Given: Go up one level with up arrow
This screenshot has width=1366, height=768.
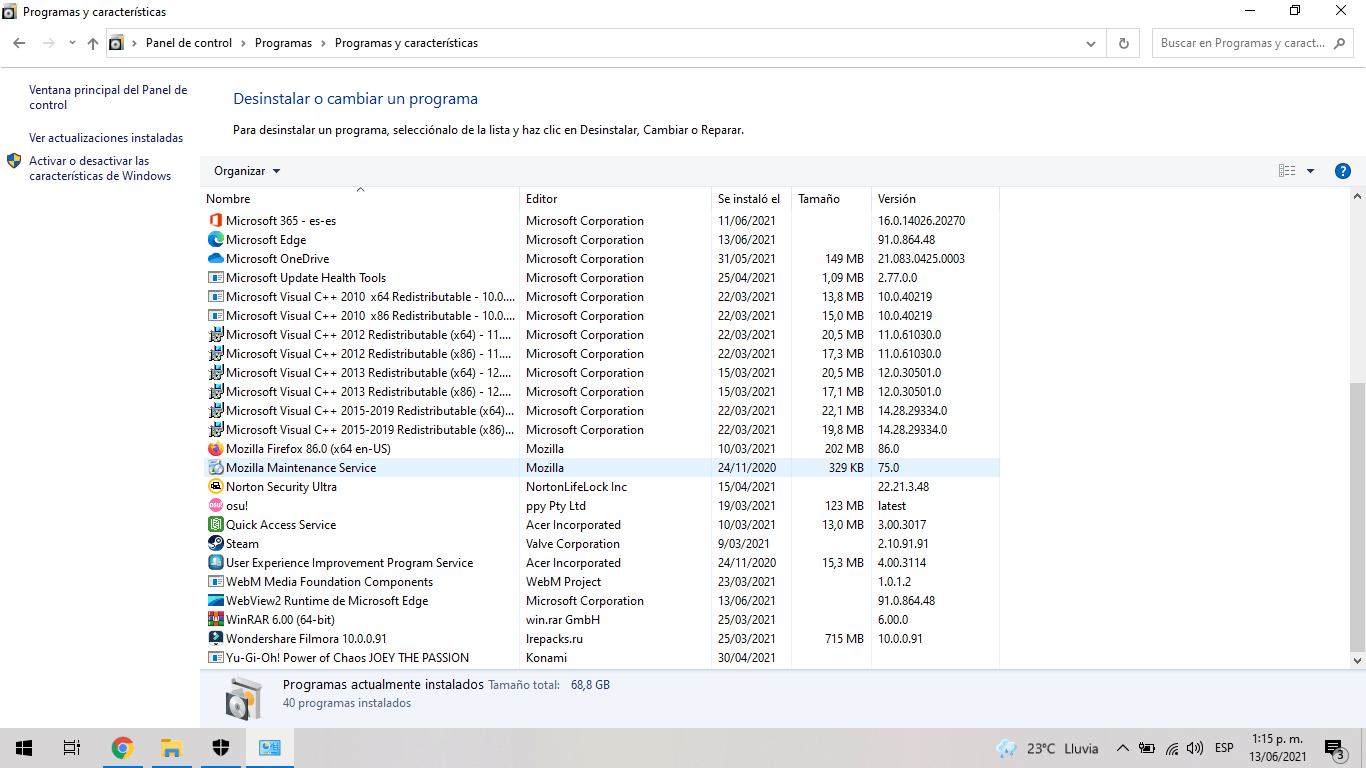Looking at the screenshot, I should tap(93, 43).
